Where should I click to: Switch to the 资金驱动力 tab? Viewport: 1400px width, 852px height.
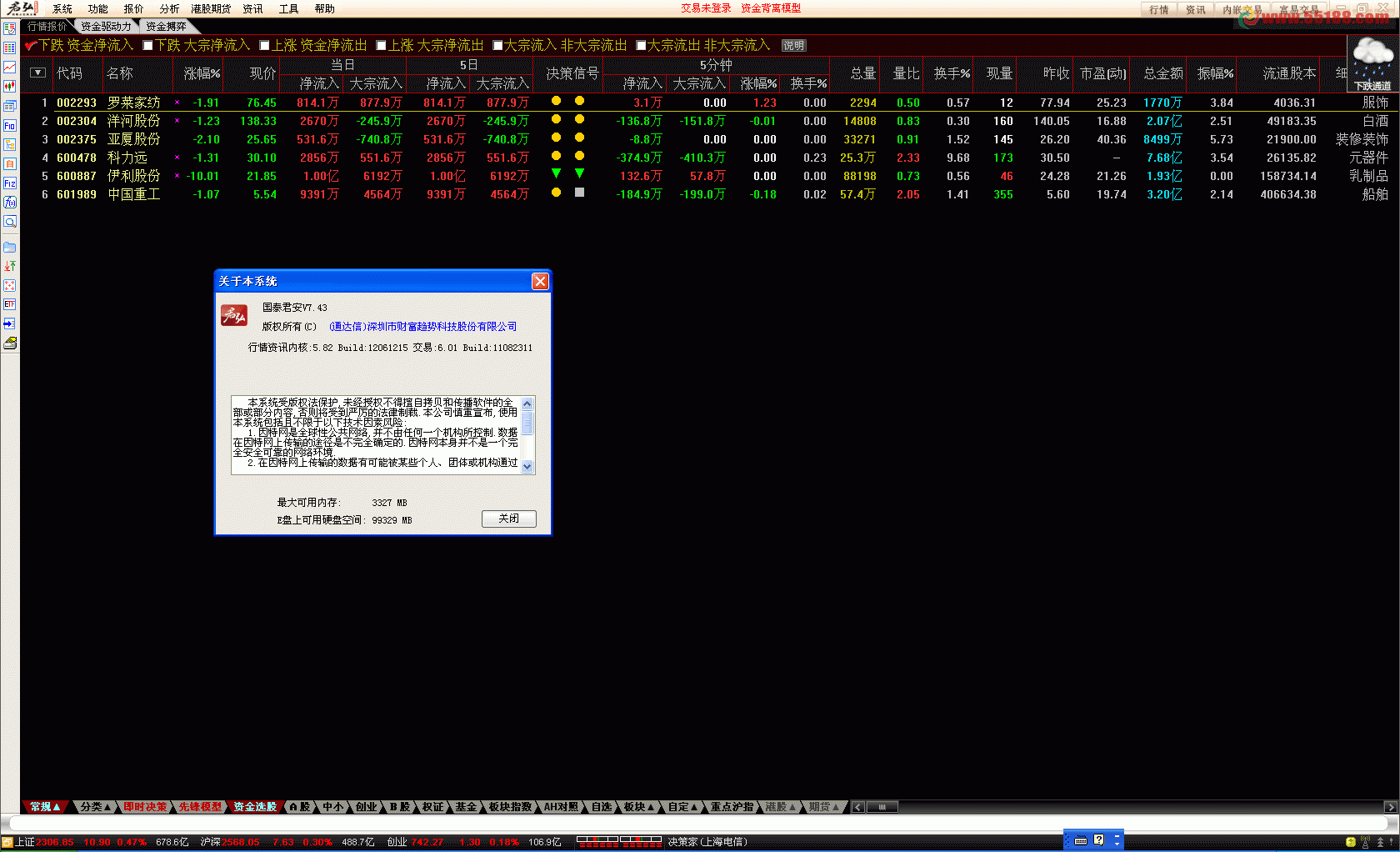(106, 27)
